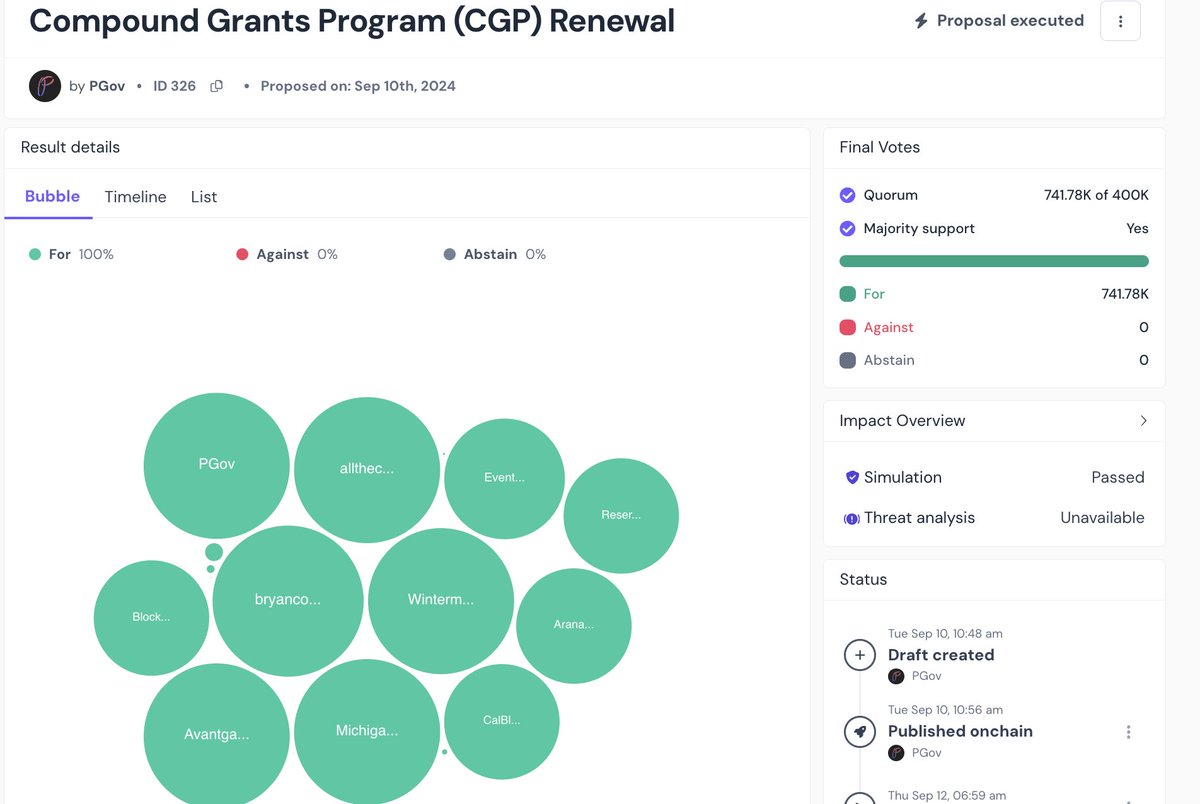Viewport: 1200px width, 804px height.
Task: Click the red Against swatch in Final Votes
Action: pyautogui.click(x=847, y=327)
